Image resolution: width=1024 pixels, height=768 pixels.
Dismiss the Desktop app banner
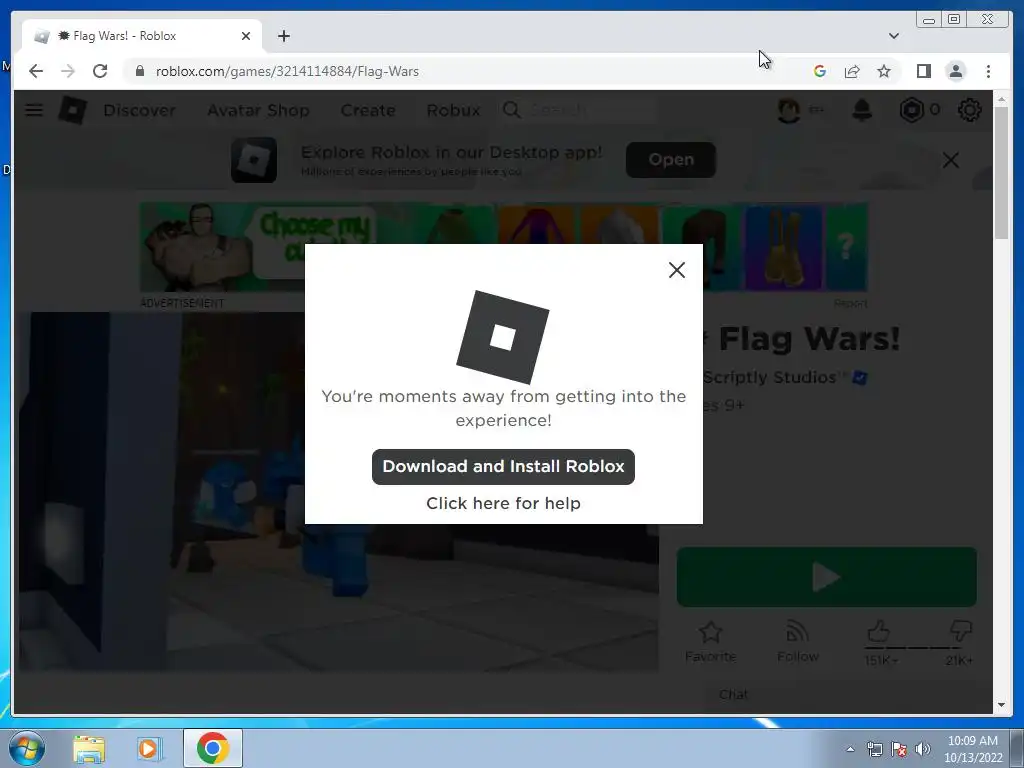point(951,160)
